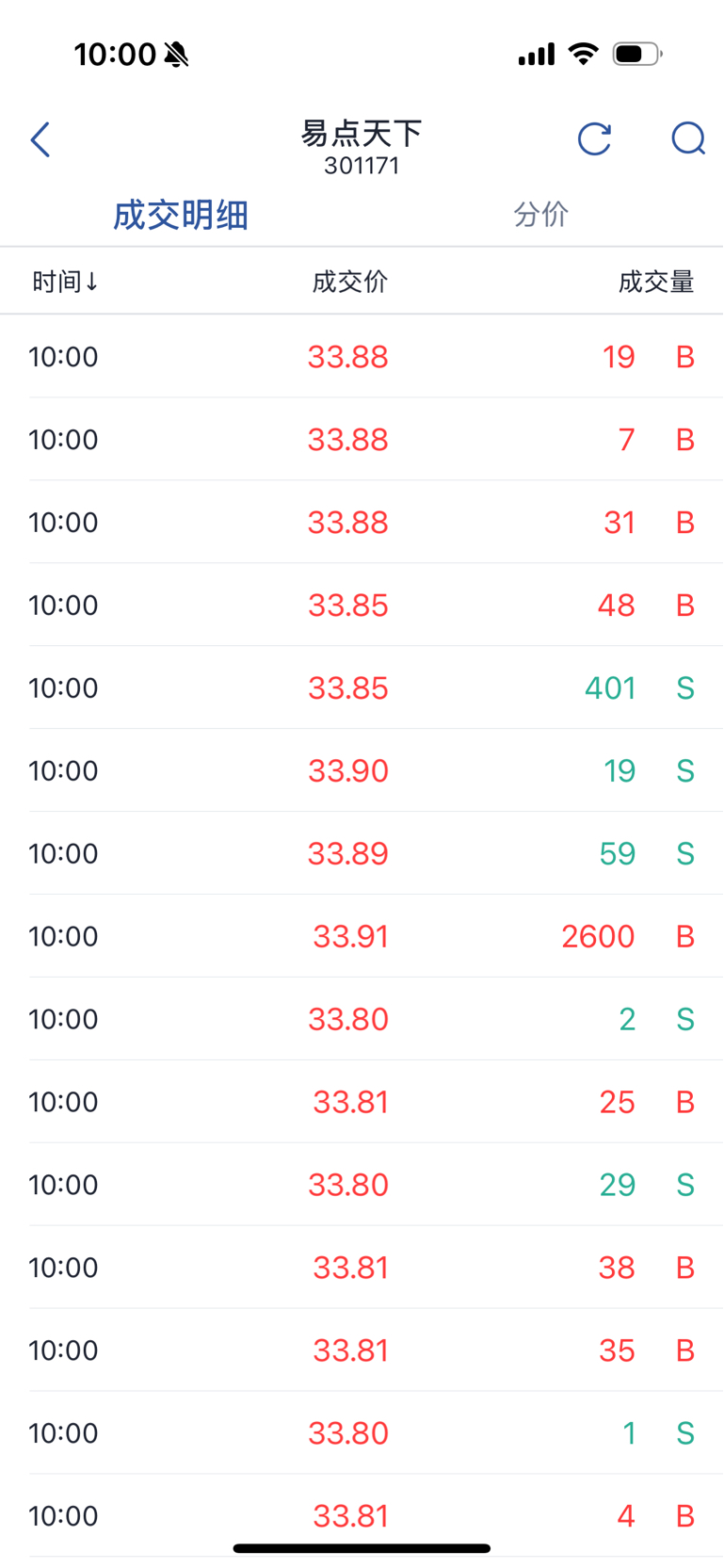
Task: Tap the Wi-Fi status icon
Action: click(x=584, y=55)
